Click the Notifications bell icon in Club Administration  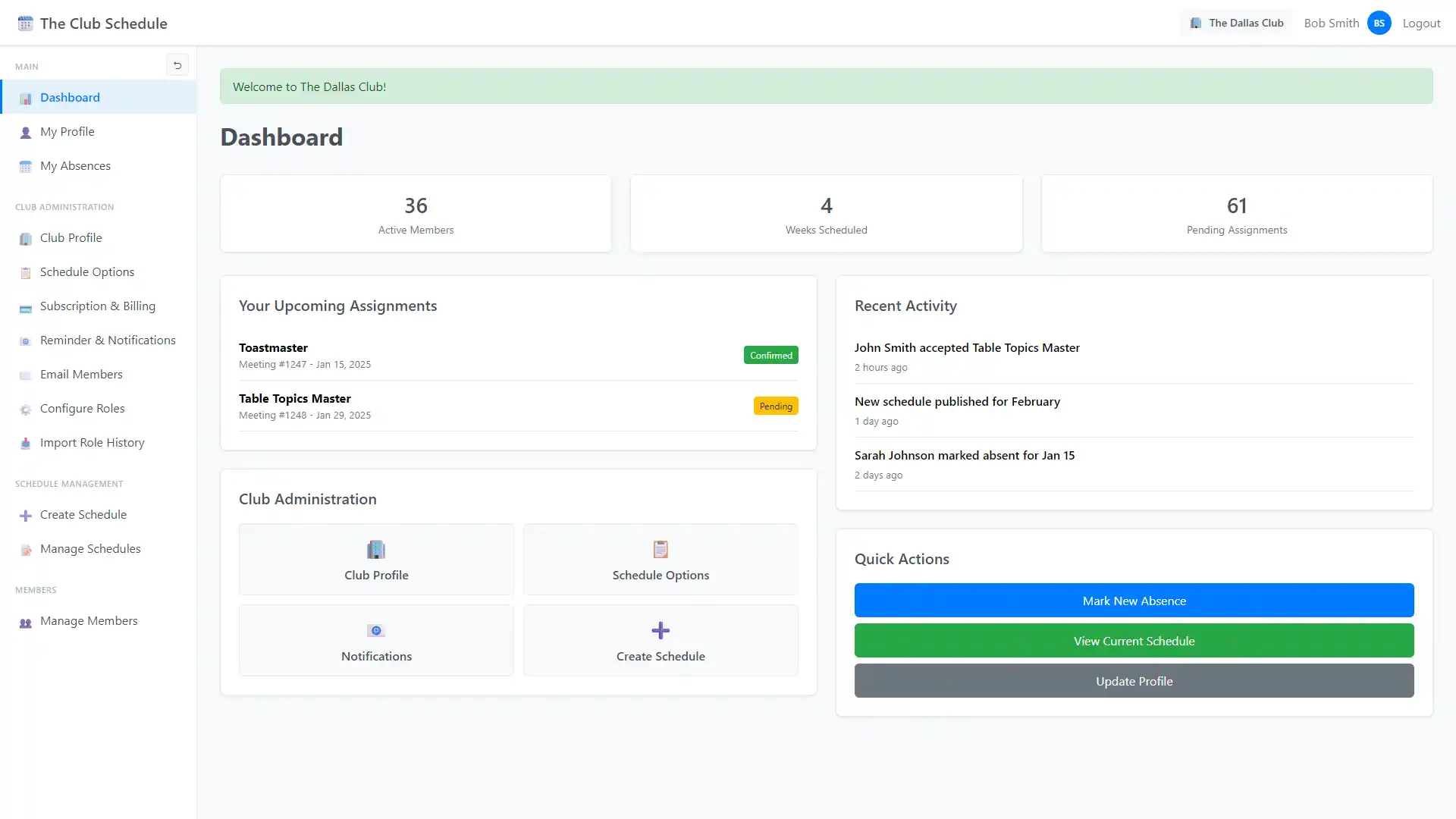[x=375, y=630]
